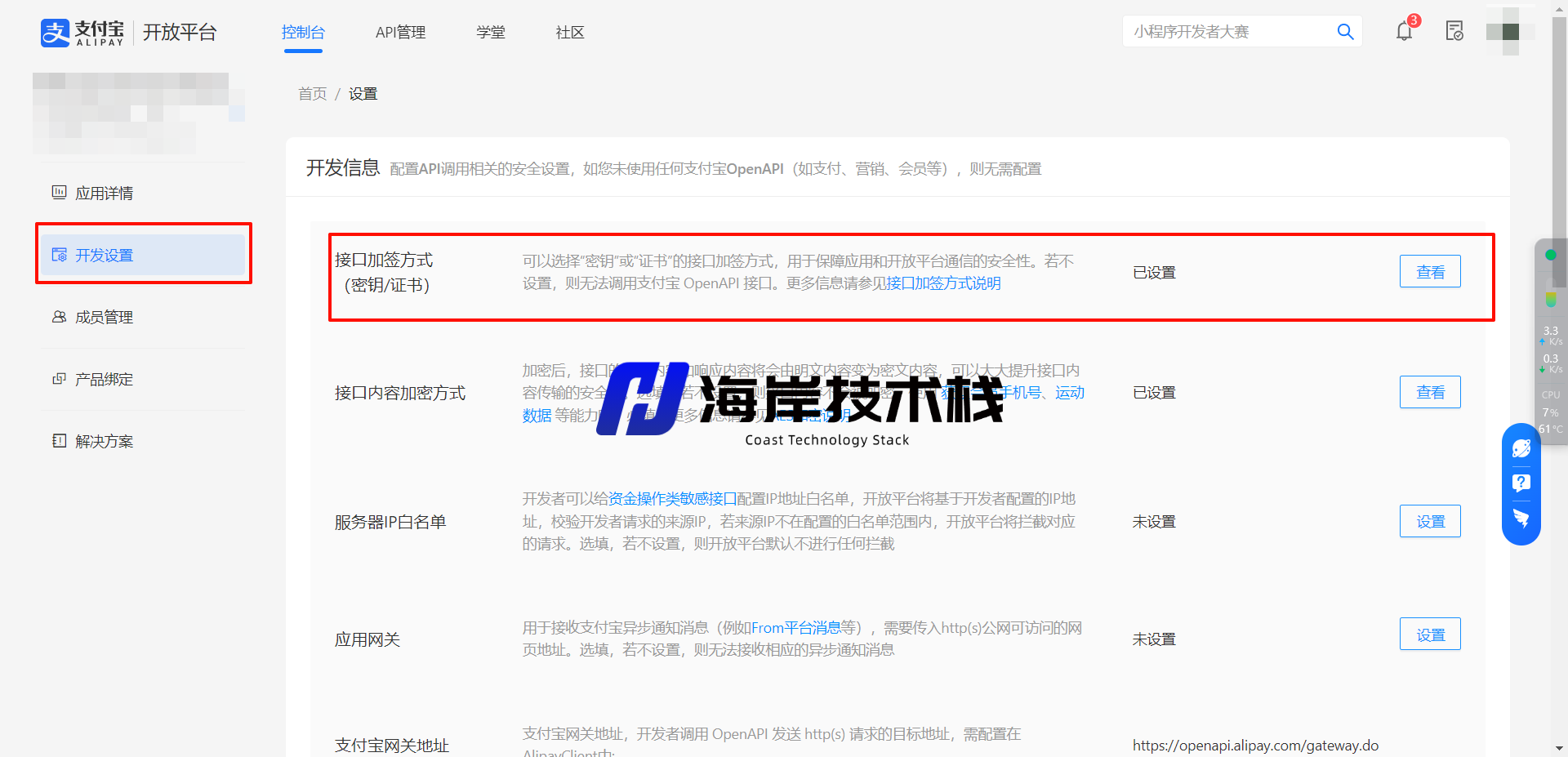Screen dimensions: 1568x757
Task: Click the 成员管理 sidebar icon
Action: pos(60,317)
